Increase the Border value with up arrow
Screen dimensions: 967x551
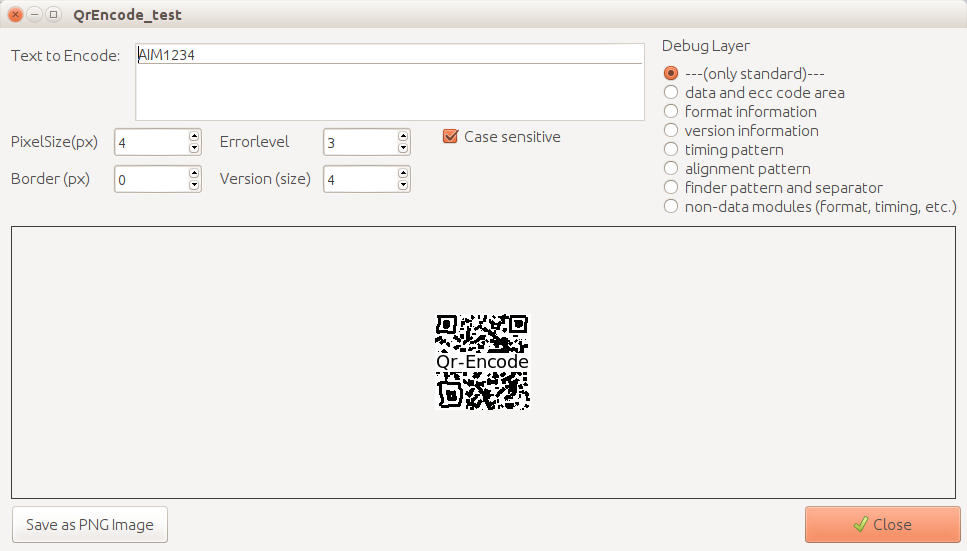(x=194, y=173)
